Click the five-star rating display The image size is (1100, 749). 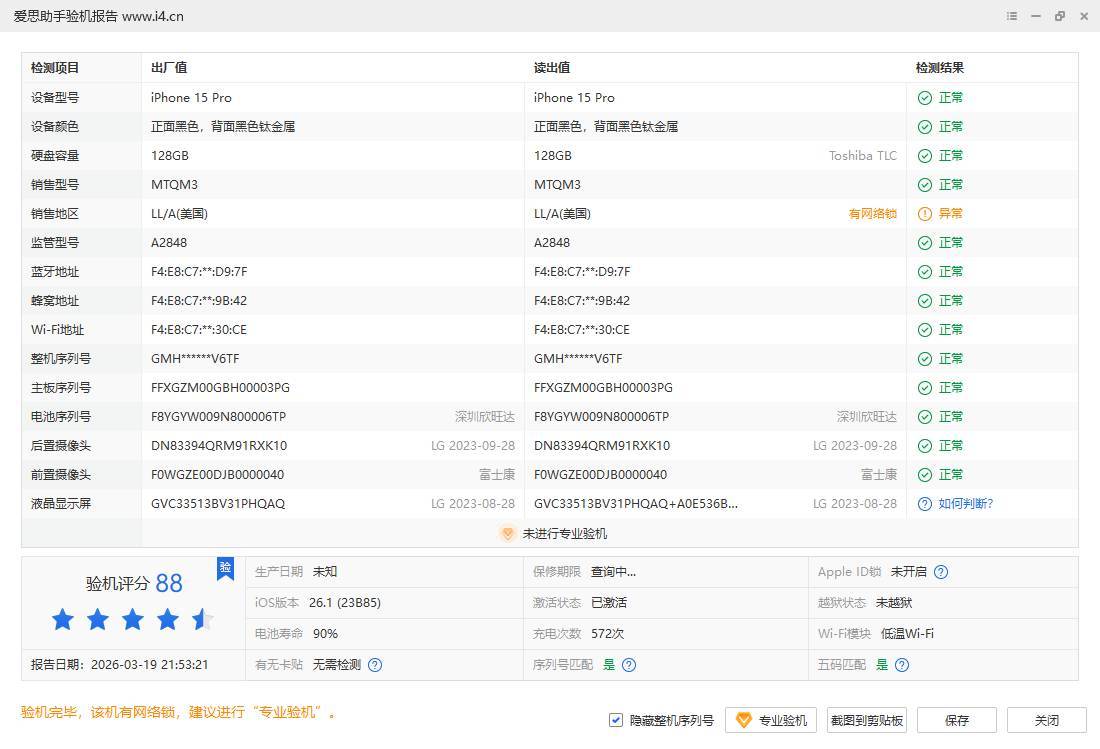pos(132,620)
